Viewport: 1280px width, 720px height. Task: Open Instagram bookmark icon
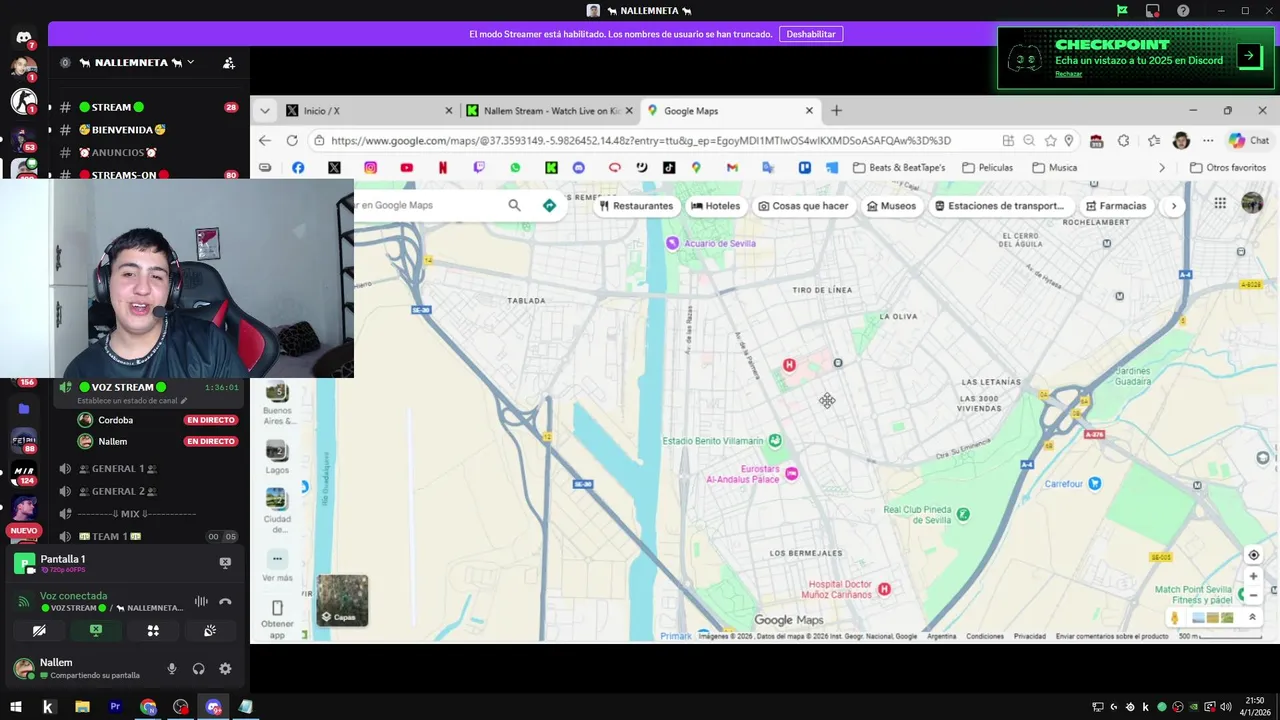370,168
